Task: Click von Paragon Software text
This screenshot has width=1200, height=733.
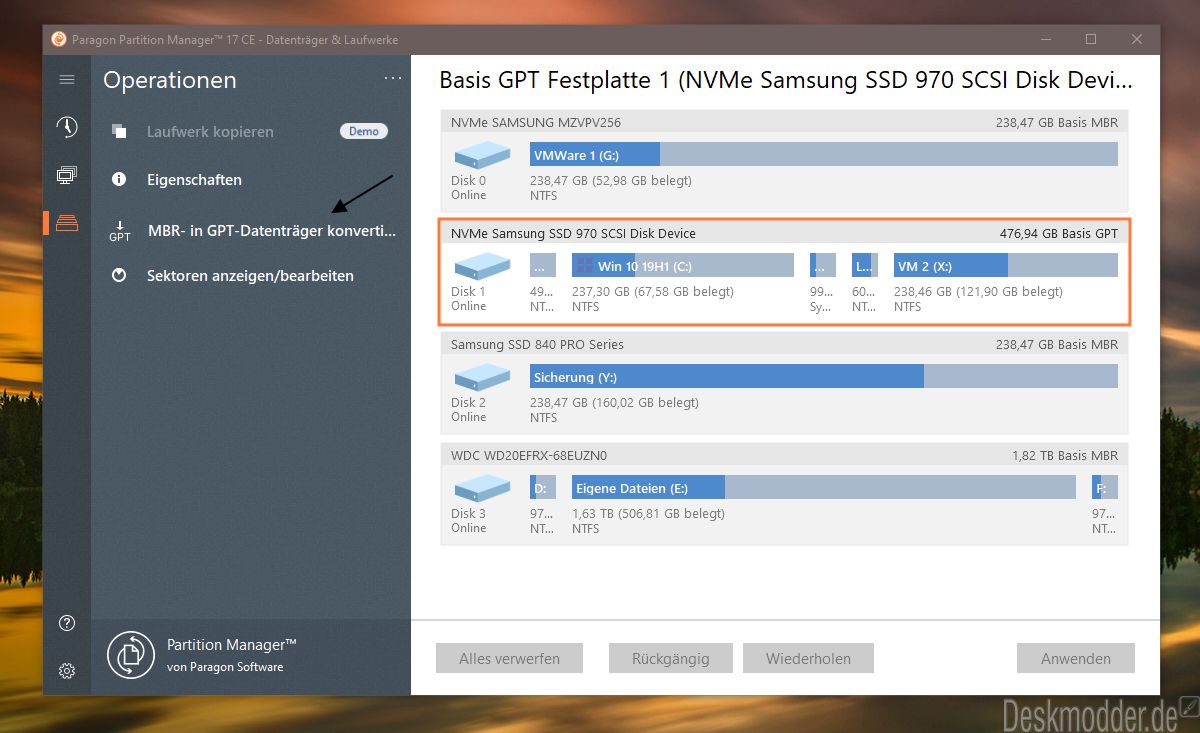Action: tap(225, 667)
